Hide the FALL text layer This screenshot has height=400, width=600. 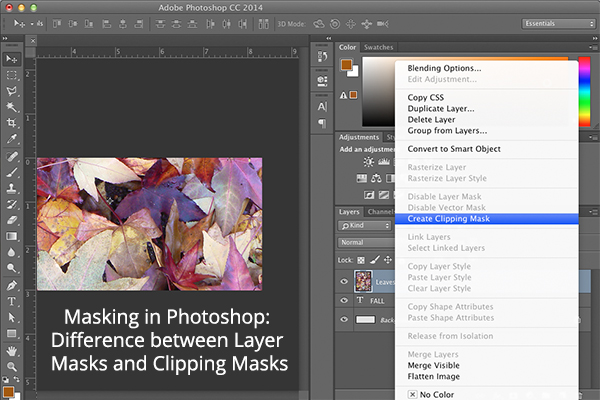coord(344,300)
